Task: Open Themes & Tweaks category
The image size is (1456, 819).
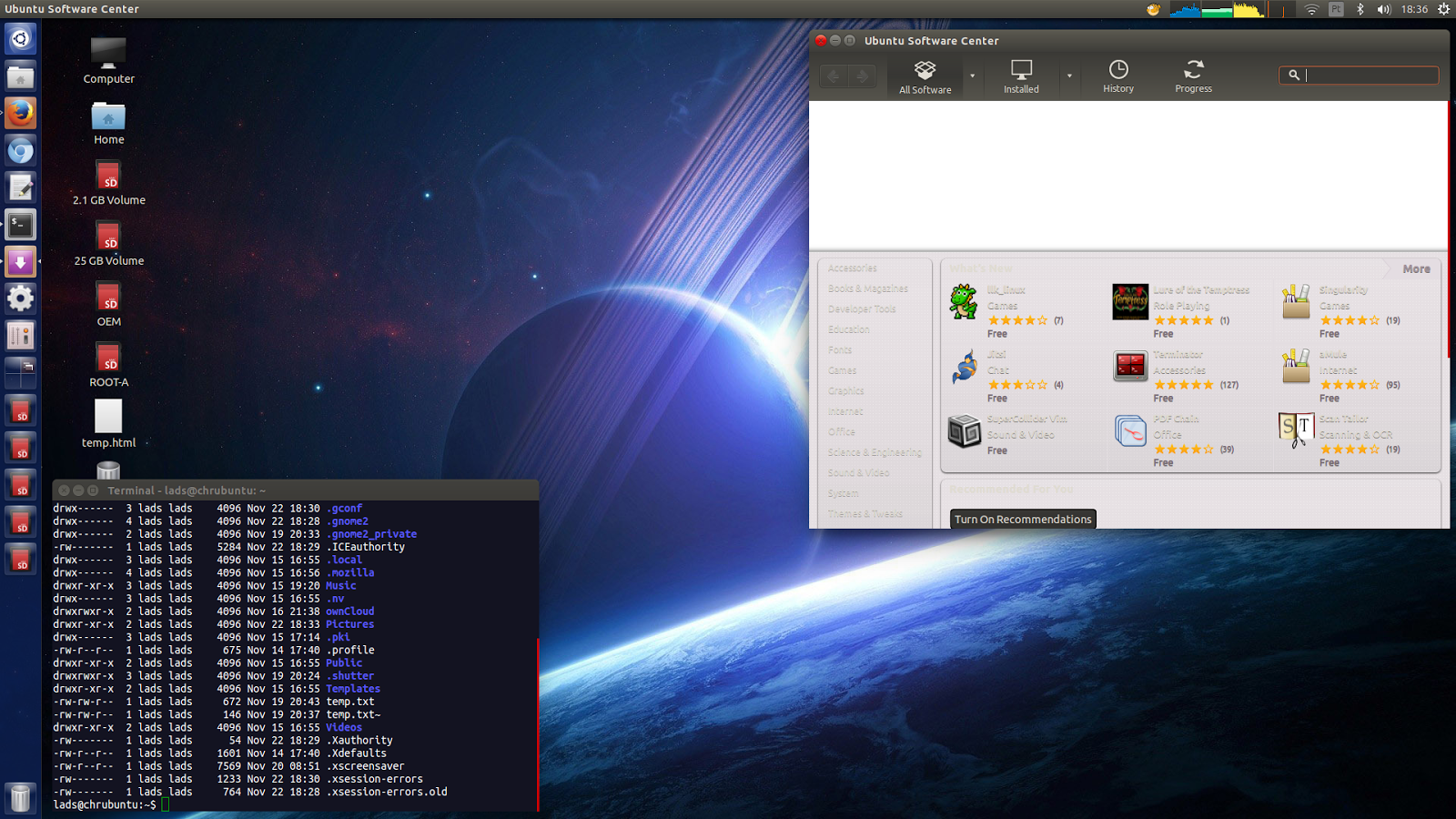Action: click(x=865, y=514)
